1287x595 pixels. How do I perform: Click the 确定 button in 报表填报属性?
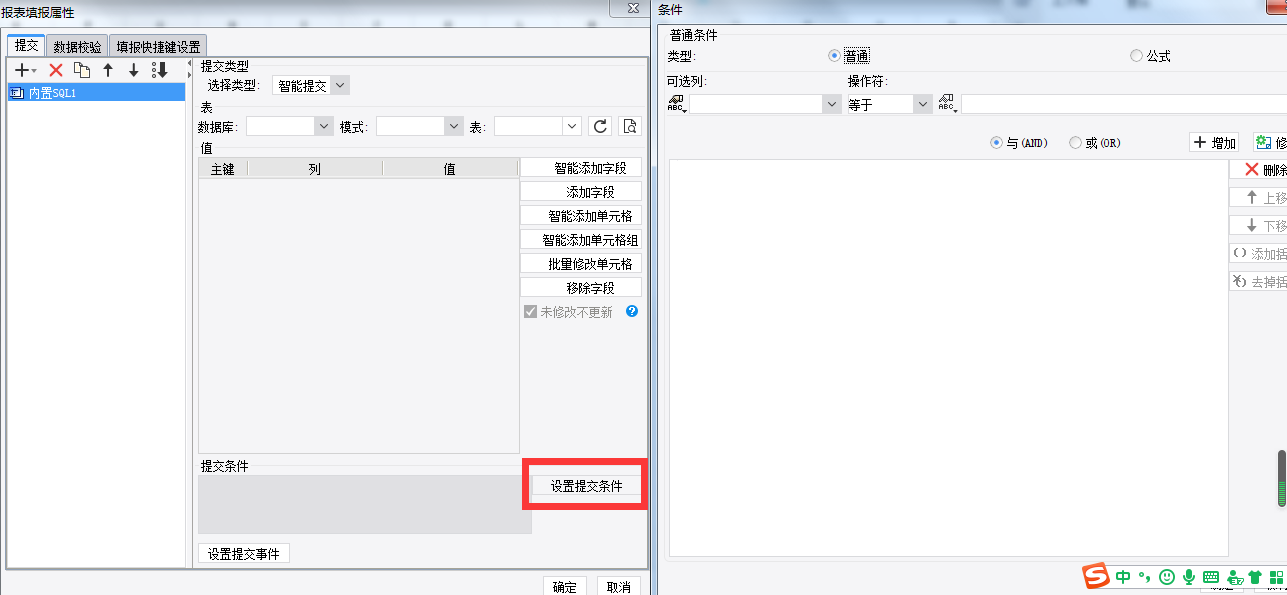click(565, 586)
